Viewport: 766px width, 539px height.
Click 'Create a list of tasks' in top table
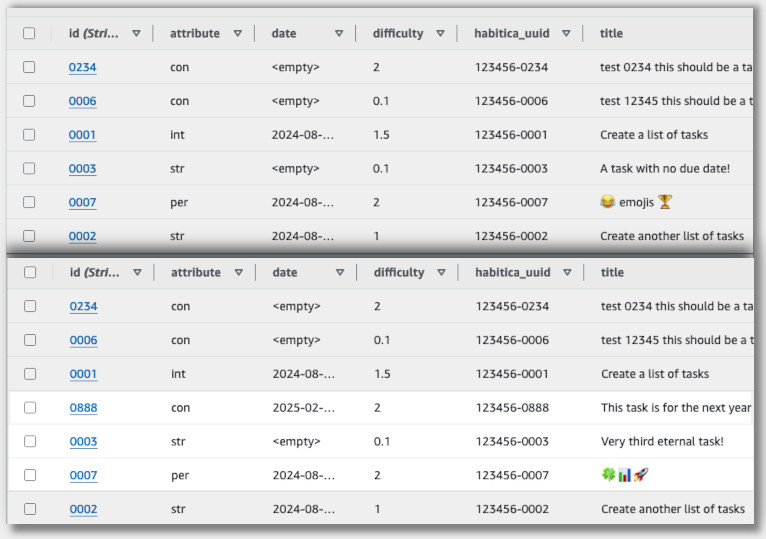click(x=654, y=134)
